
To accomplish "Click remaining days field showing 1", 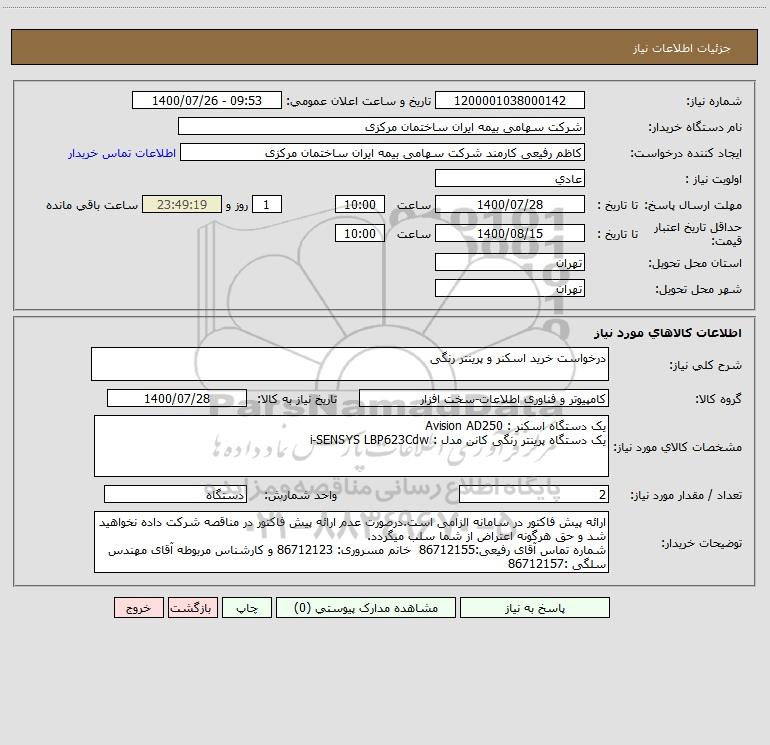I will click(267, 204).
